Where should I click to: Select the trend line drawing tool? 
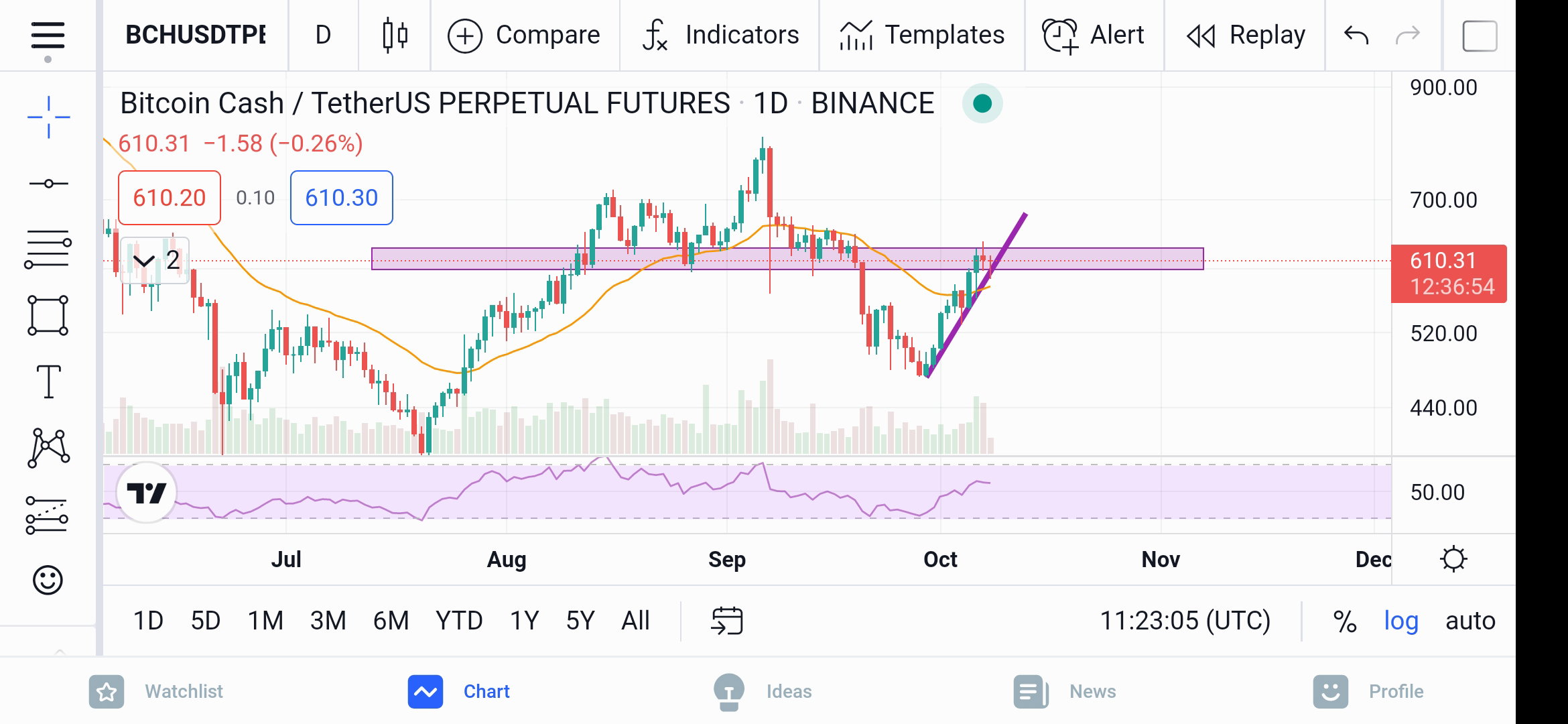[48, 183]
